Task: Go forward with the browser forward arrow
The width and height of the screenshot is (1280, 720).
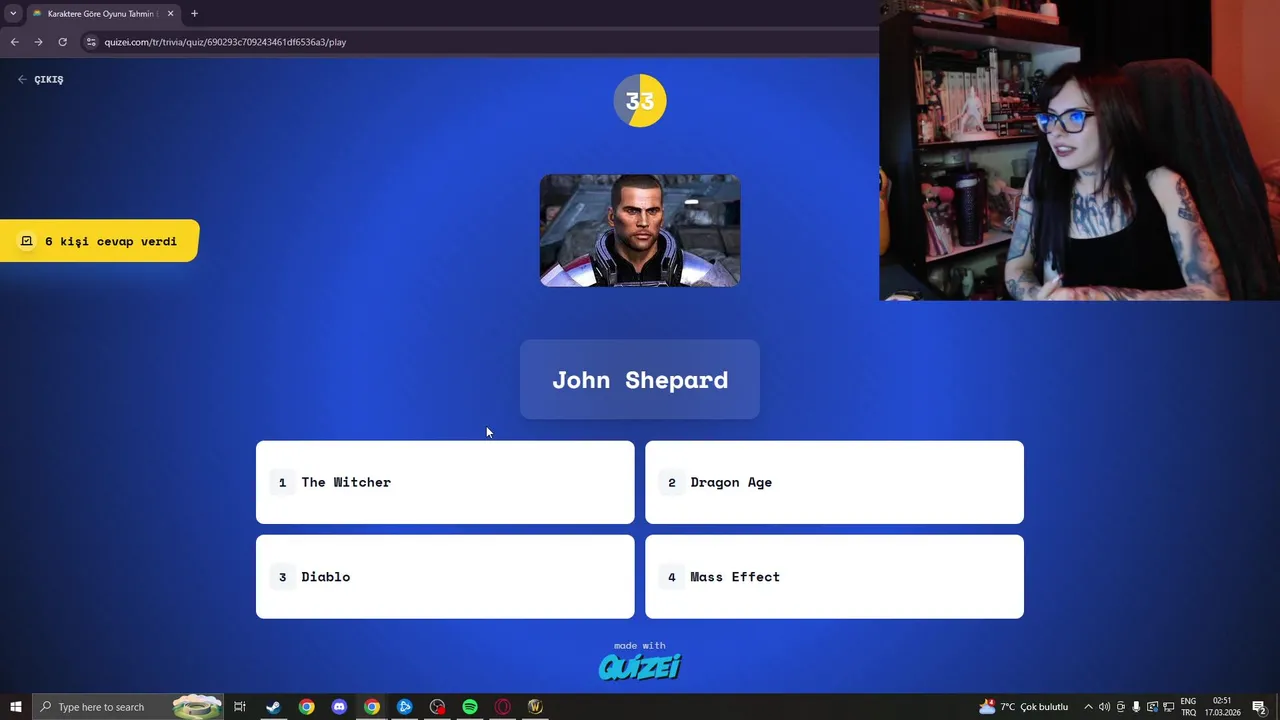Action: pyautogui.click(x=38, y=42)
